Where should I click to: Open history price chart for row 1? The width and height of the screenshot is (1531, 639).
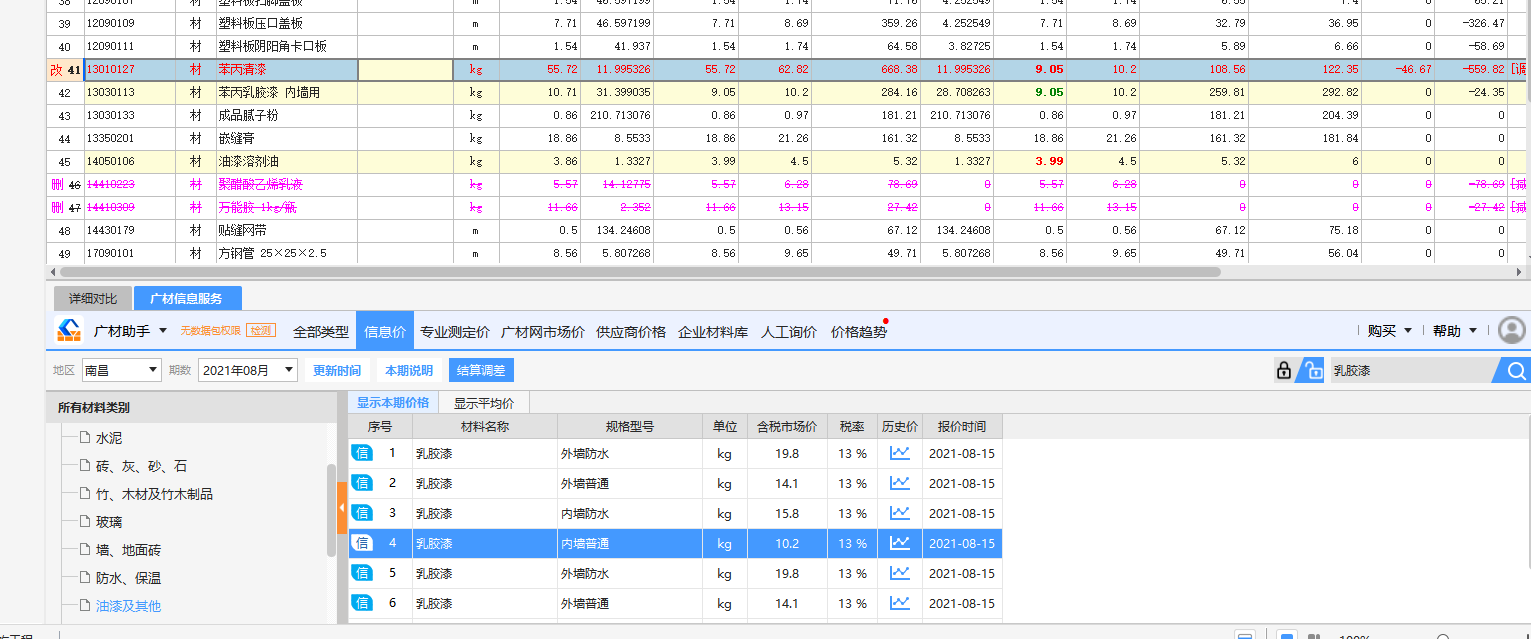pos(900,453)
